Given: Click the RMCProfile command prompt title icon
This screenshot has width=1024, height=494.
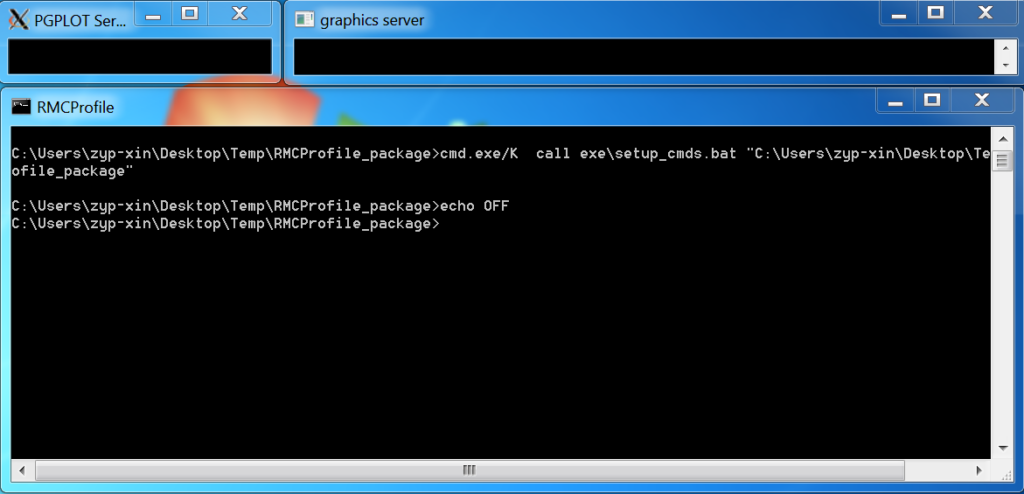Looking at the screenshot, I should click(22, 107).
